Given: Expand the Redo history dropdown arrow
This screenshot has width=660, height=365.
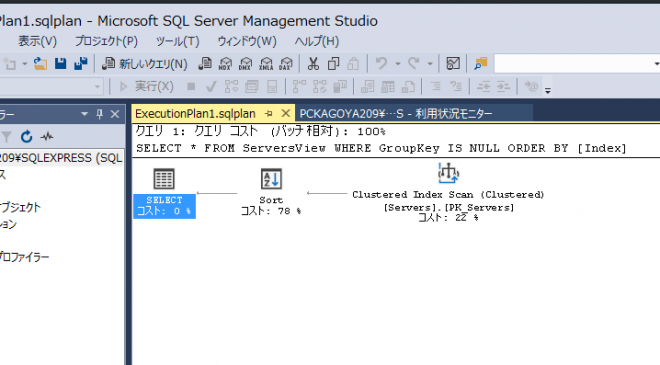Looking at the screenshot, I should pyautogui.click(x=430, y=64).
